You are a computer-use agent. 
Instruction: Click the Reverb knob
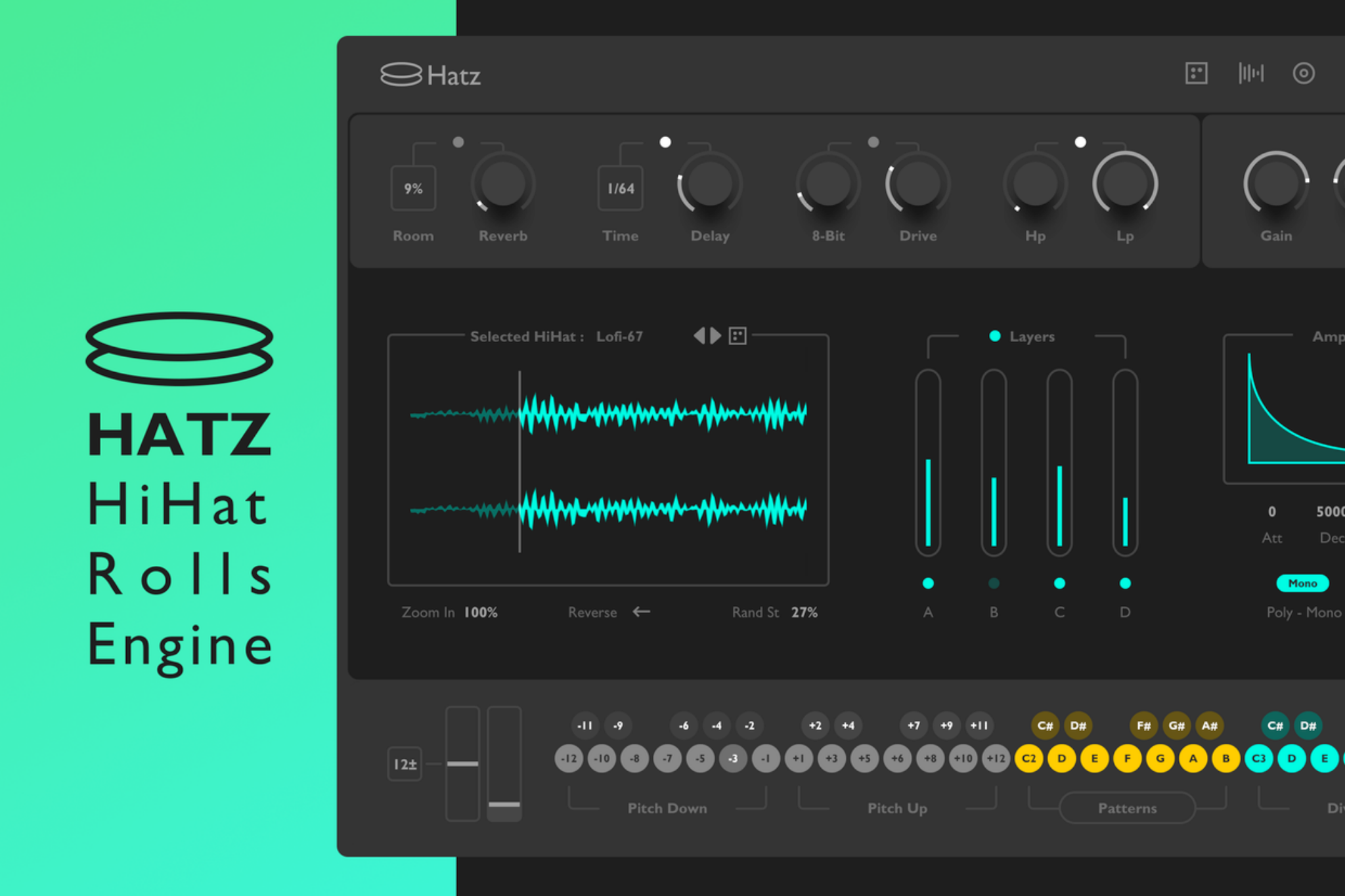(502, 184)
